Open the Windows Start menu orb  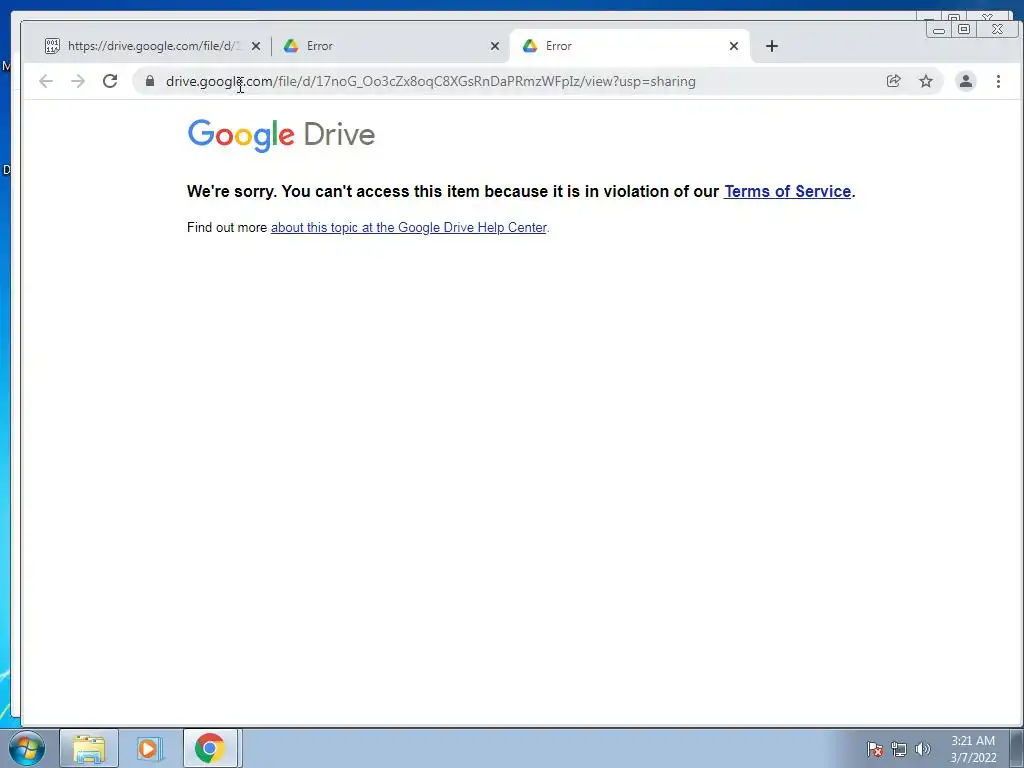[27, 748]
